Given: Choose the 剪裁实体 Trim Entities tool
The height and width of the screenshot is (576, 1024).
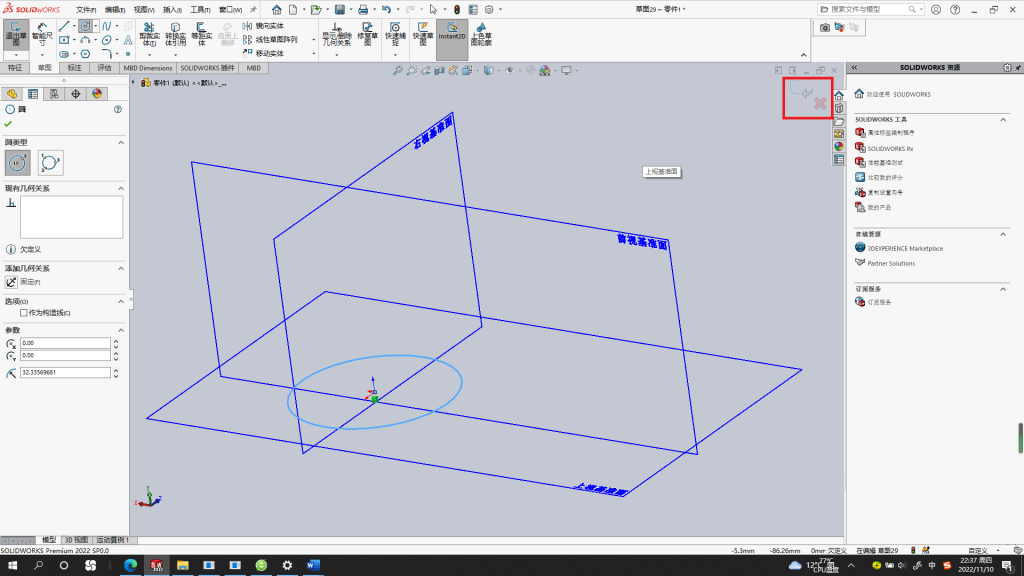Looking at the screenshot, I should tap(149, 35).
